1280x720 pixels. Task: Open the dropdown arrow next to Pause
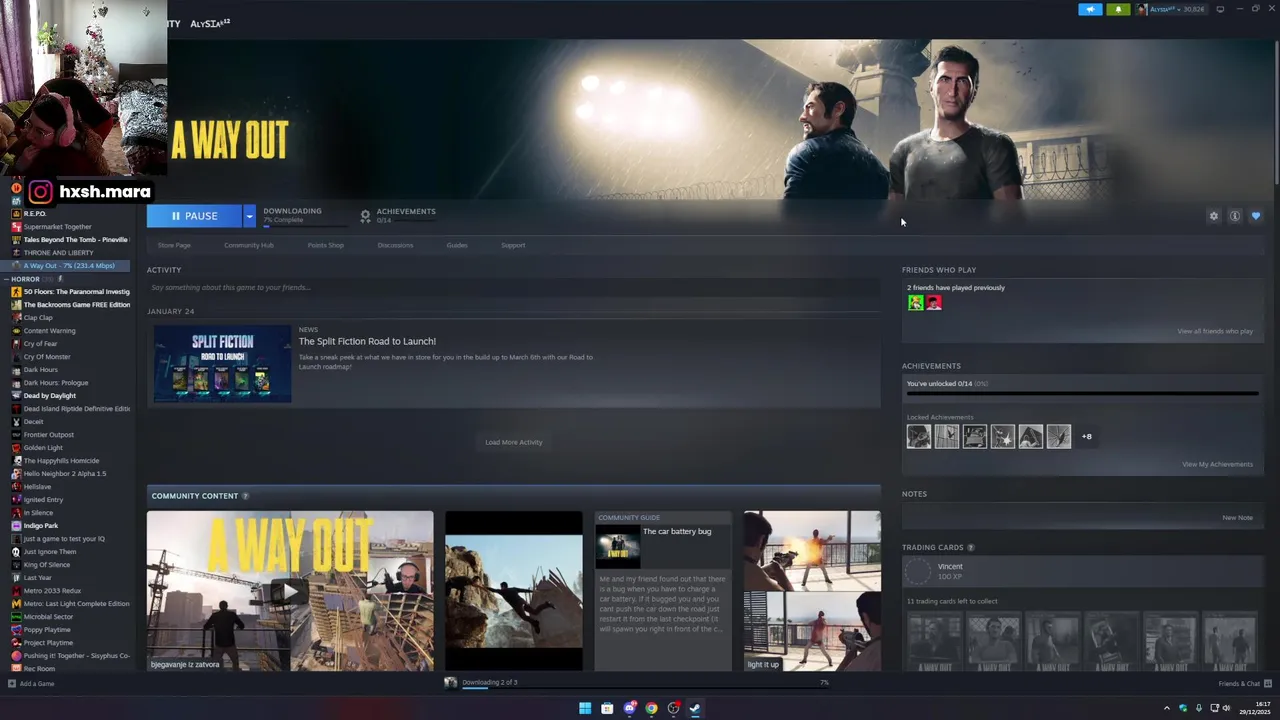coord(249,216)
